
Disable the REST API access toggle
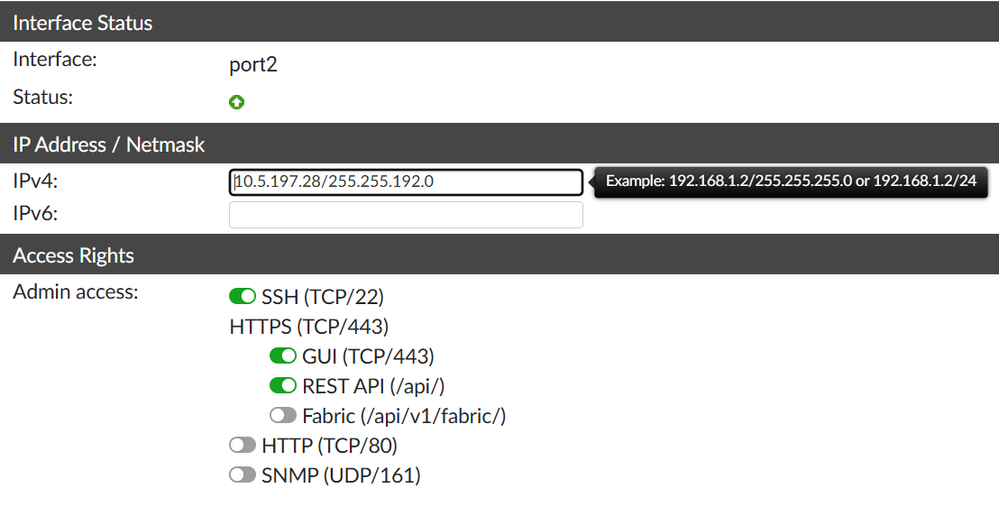283,386
